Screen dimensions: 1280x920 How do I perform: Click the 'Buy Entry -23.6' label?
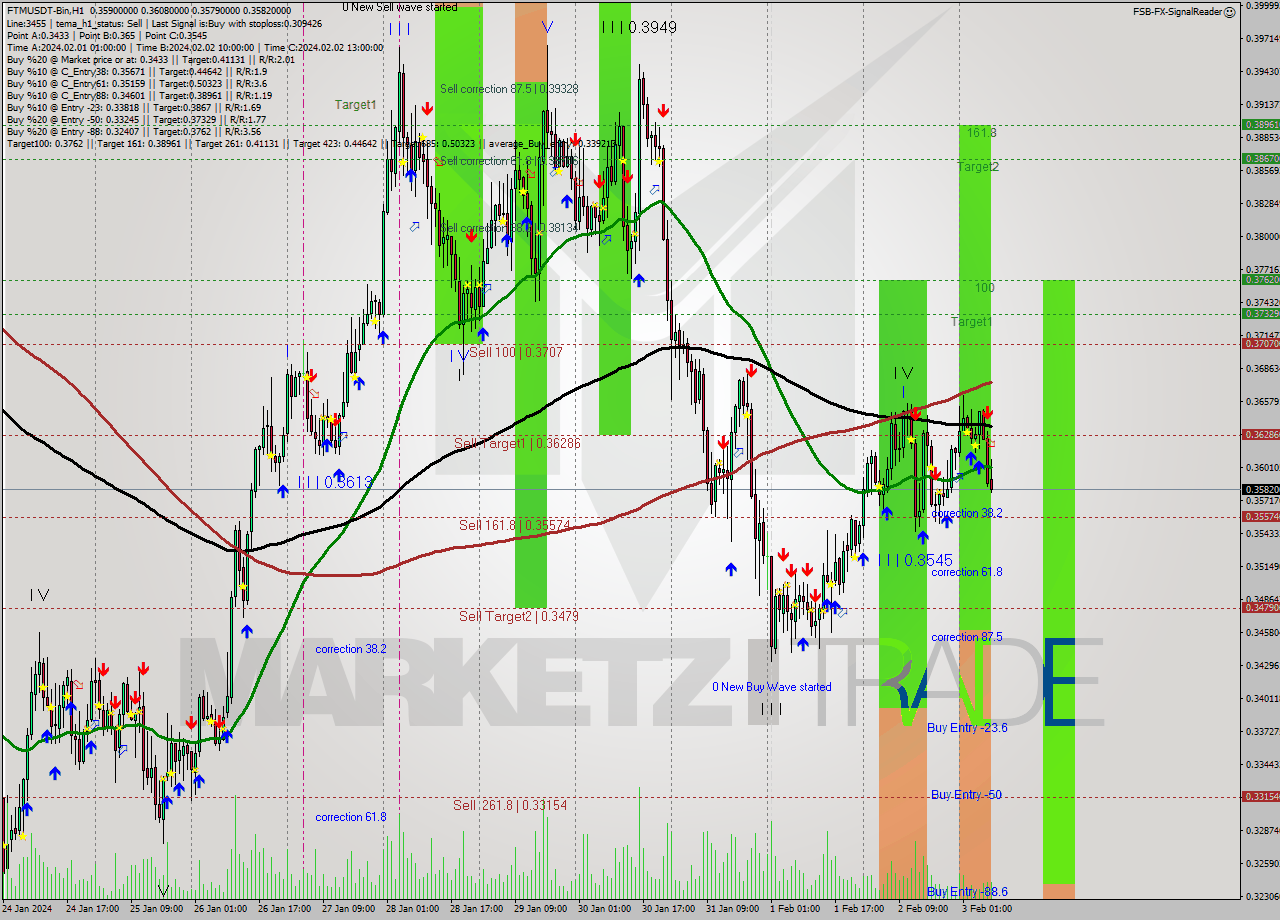click(x=967, y=728)
